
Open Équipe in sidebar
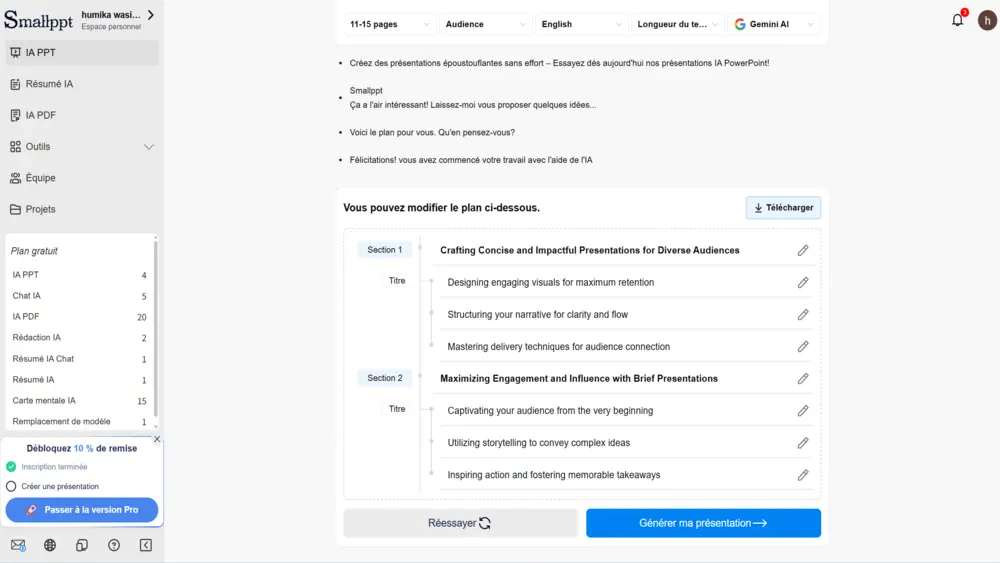click(x=82, y=177)
